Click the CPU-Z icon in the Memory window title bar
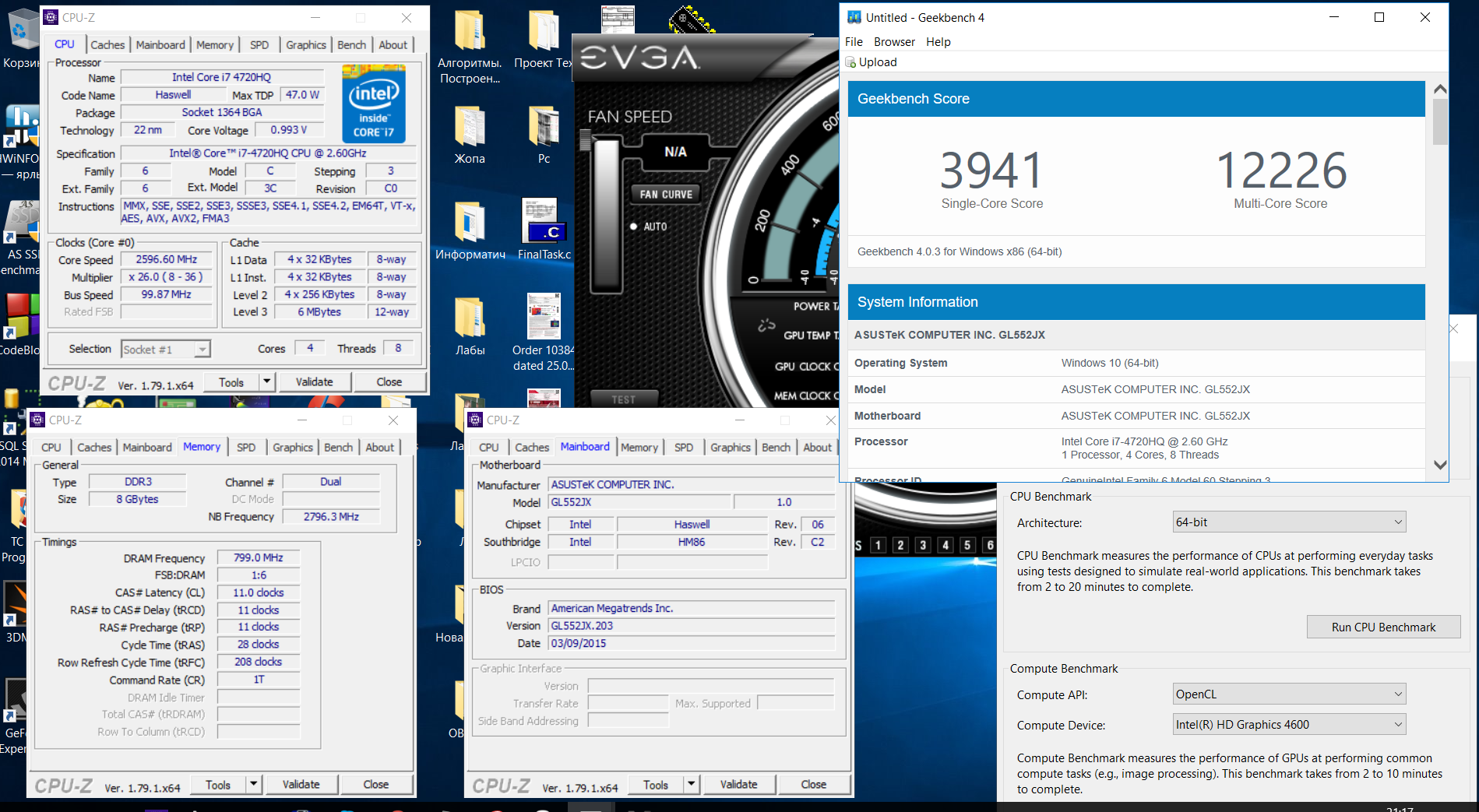This screenshot has height=812, width=1479. (x=37, y=420)
